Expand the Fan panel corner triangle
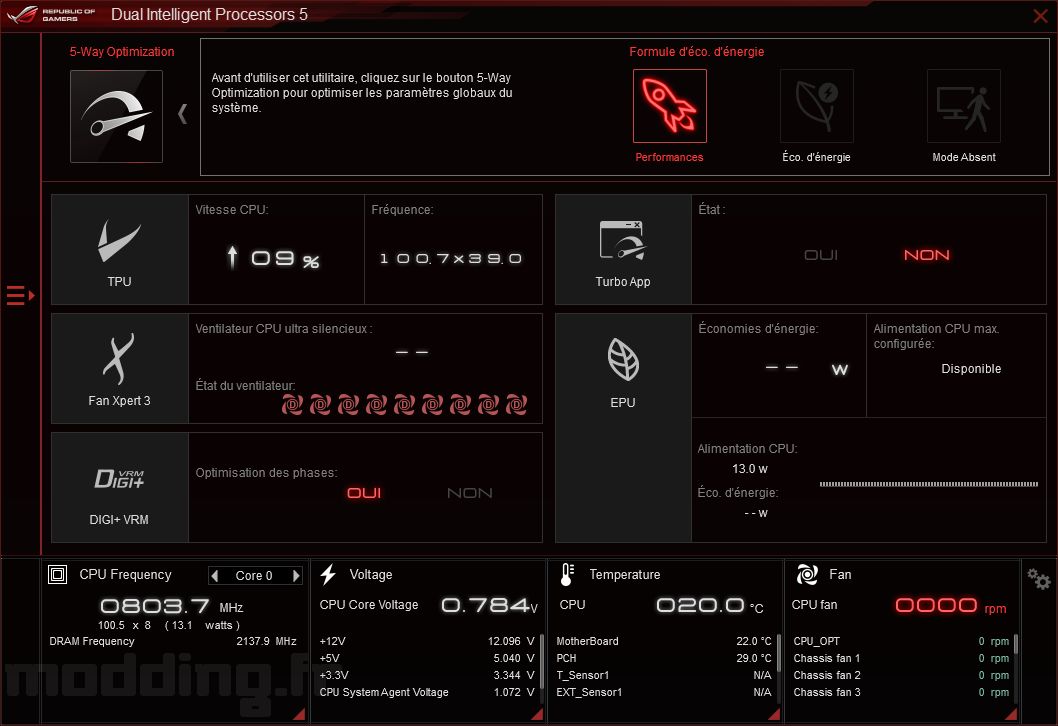The height and width of the screenshot is (726, 1058). coord(1011,714)
